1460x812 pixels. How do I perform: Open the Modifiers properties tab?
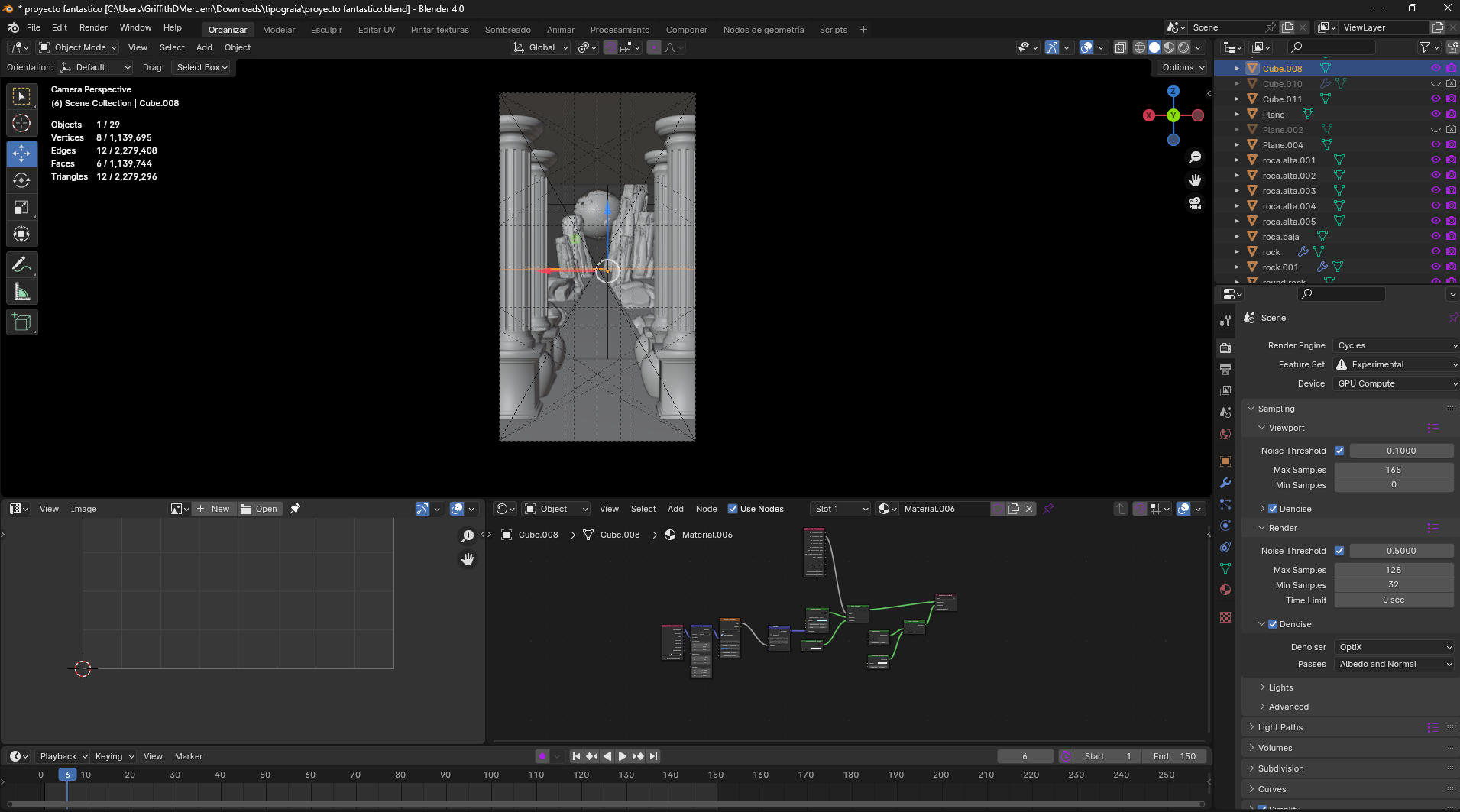tap(1225, 483)
